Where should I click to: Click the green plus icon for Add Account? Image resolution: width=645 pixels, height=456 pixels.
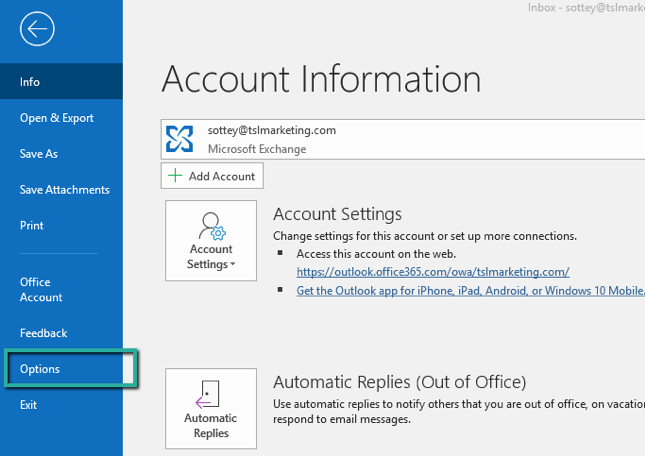[x=175, y=176]
